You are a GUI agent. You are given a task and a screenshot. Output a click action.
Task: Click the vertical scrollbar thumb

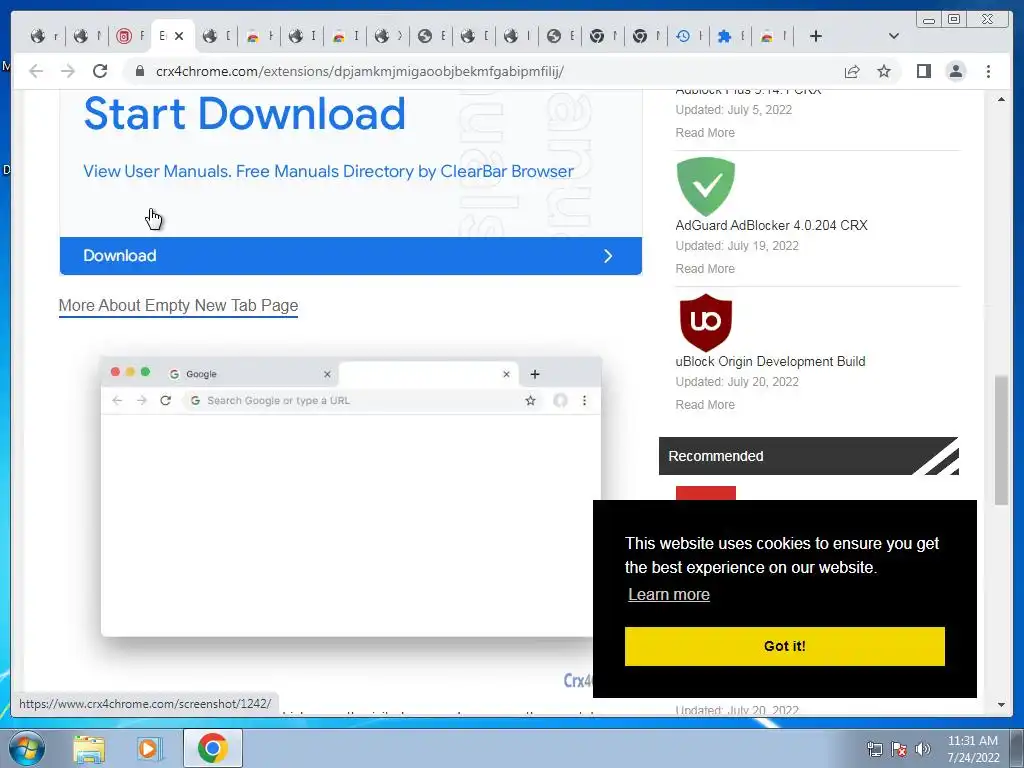point(1001,440)
